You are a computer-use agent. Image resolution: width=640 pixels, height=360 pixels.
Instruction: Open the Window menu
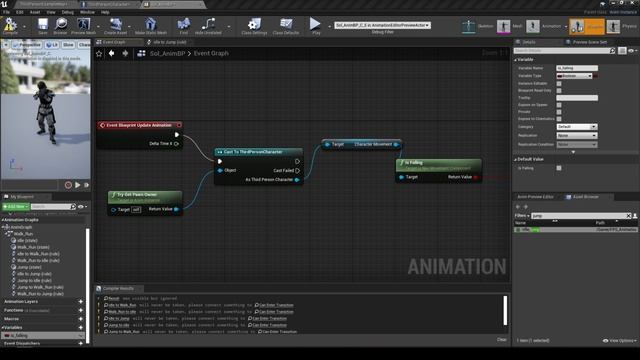tap(87, 12)
